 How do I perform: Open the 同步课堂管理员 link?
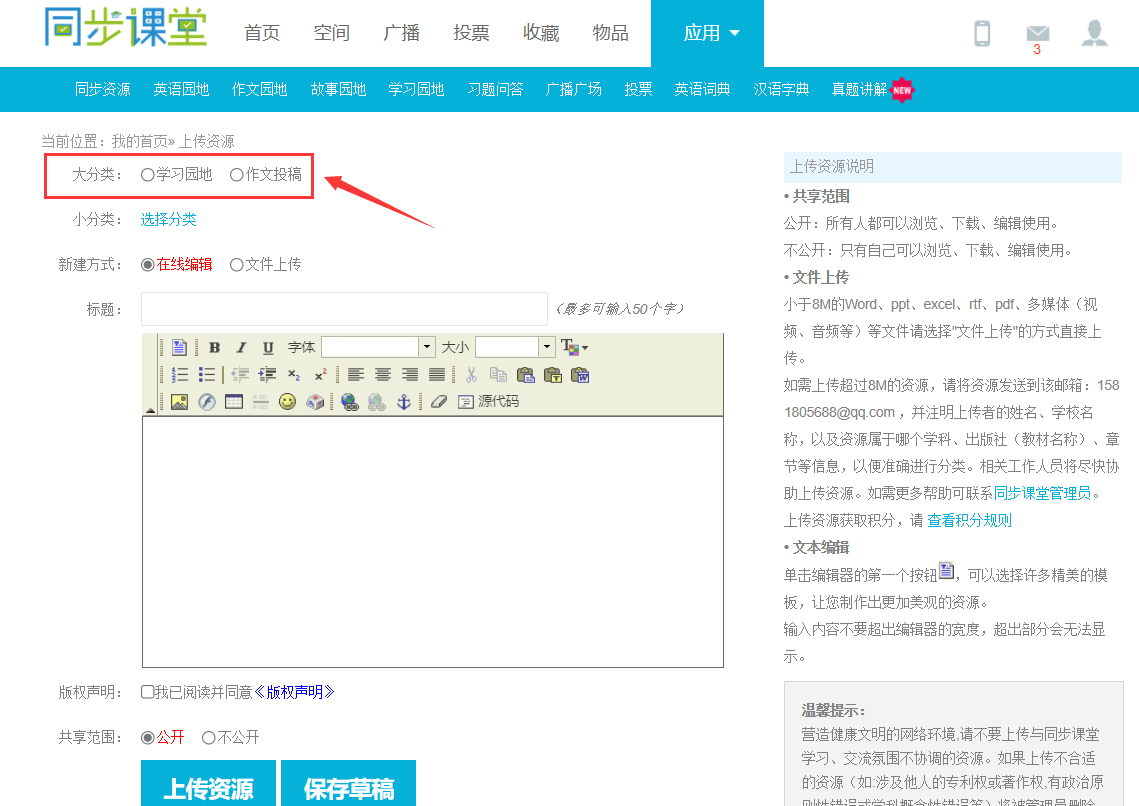point(1042,493)
